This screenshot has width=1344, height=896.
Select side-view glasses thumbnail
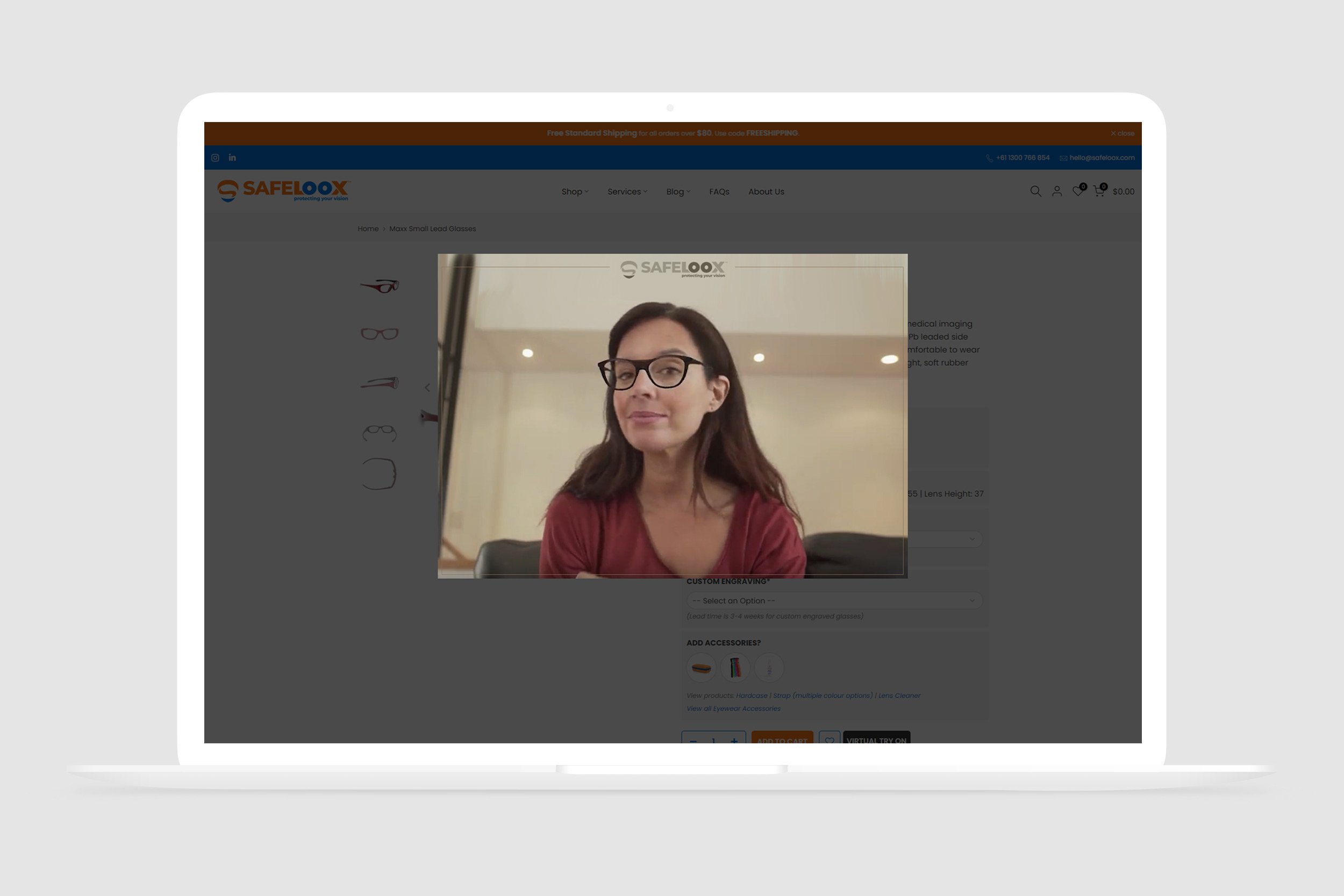click(380, 382)
